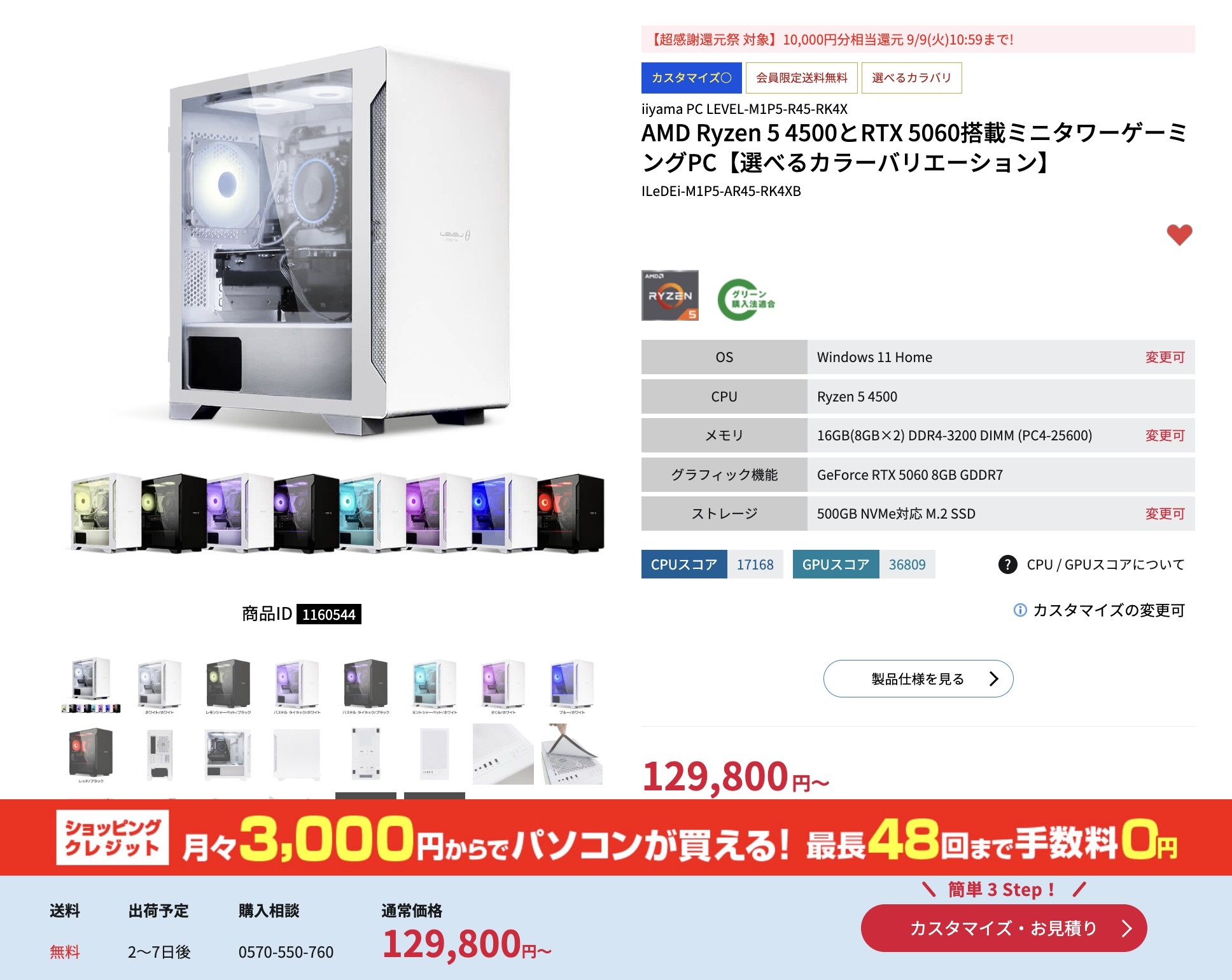Select the red/black case thumbnail
The height and width of the screenshot is (980, 1232).
[x=91, y=755]
